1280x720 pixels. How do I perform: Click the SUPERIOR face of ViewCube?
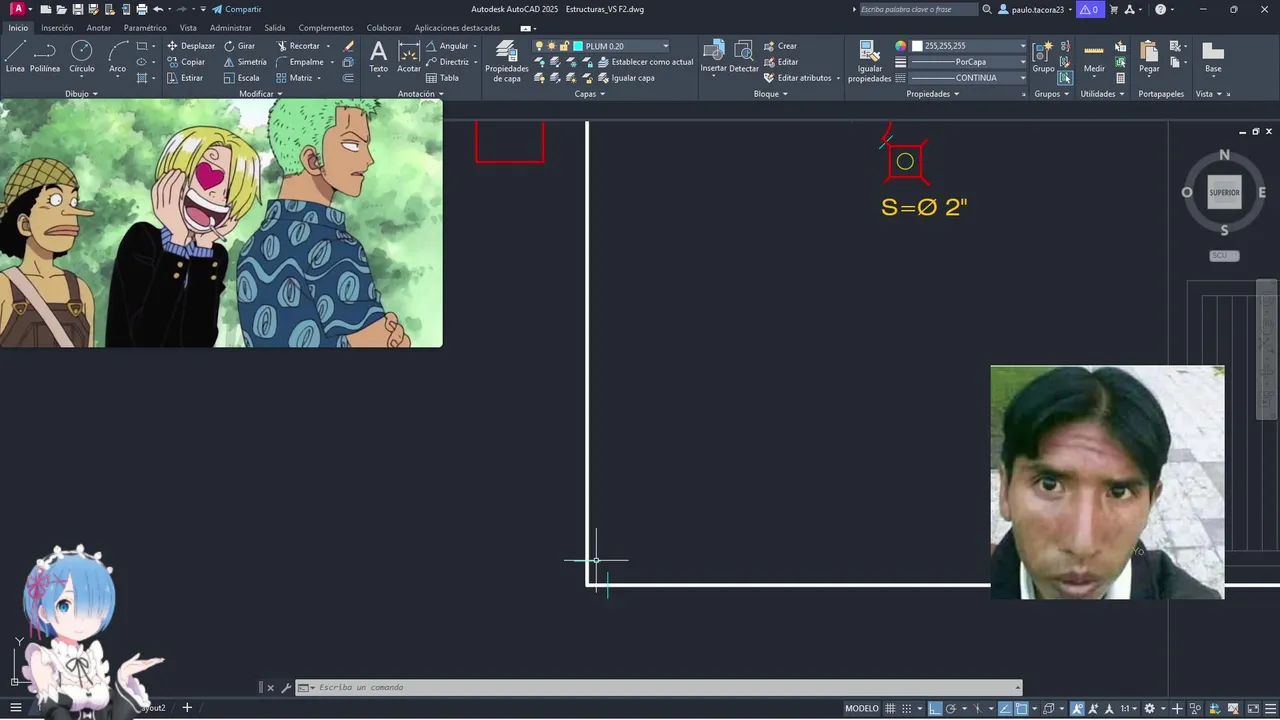click(1224, 192)
